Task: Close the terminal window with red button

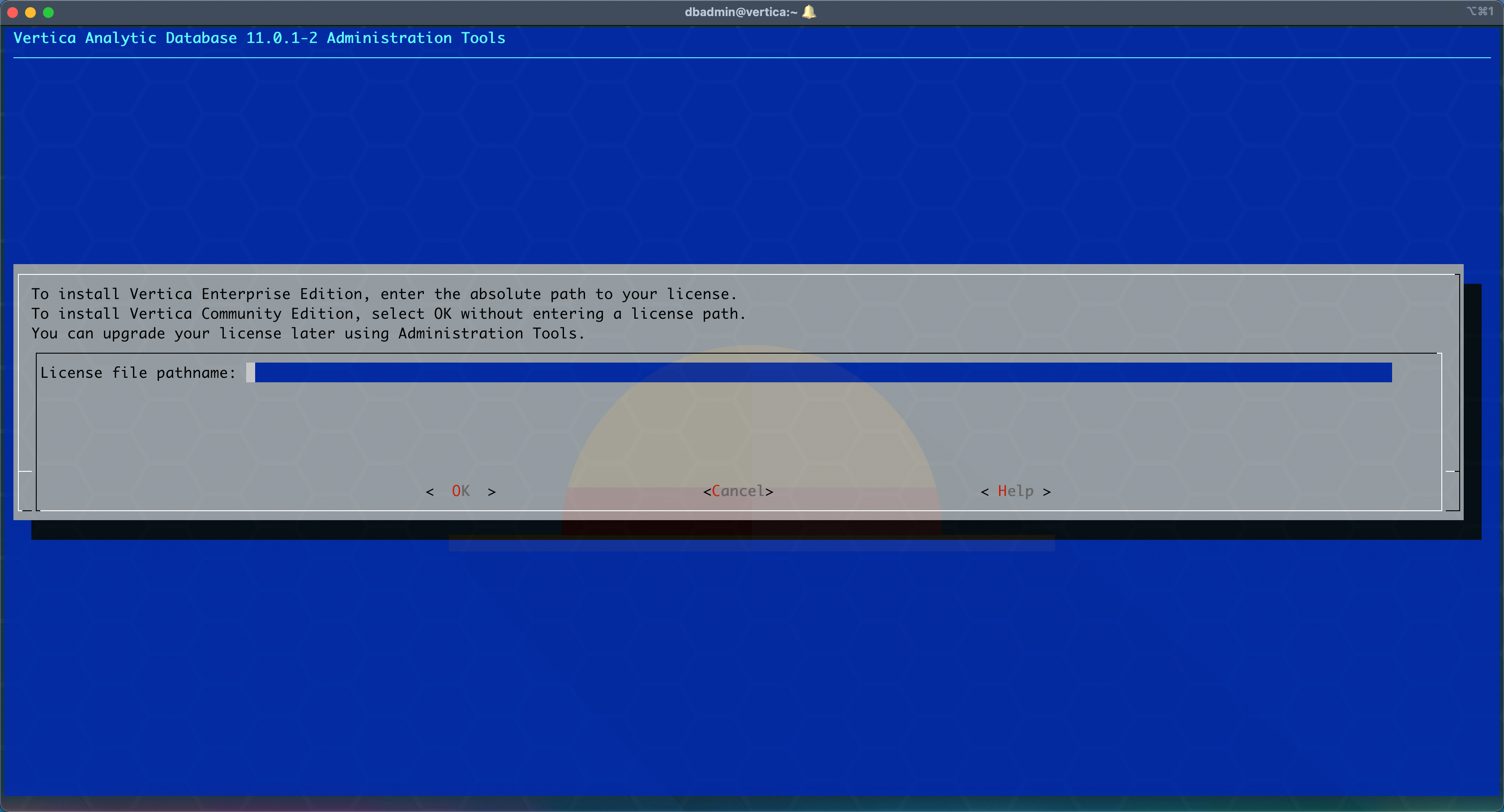Action: click(x=12, y=12)
